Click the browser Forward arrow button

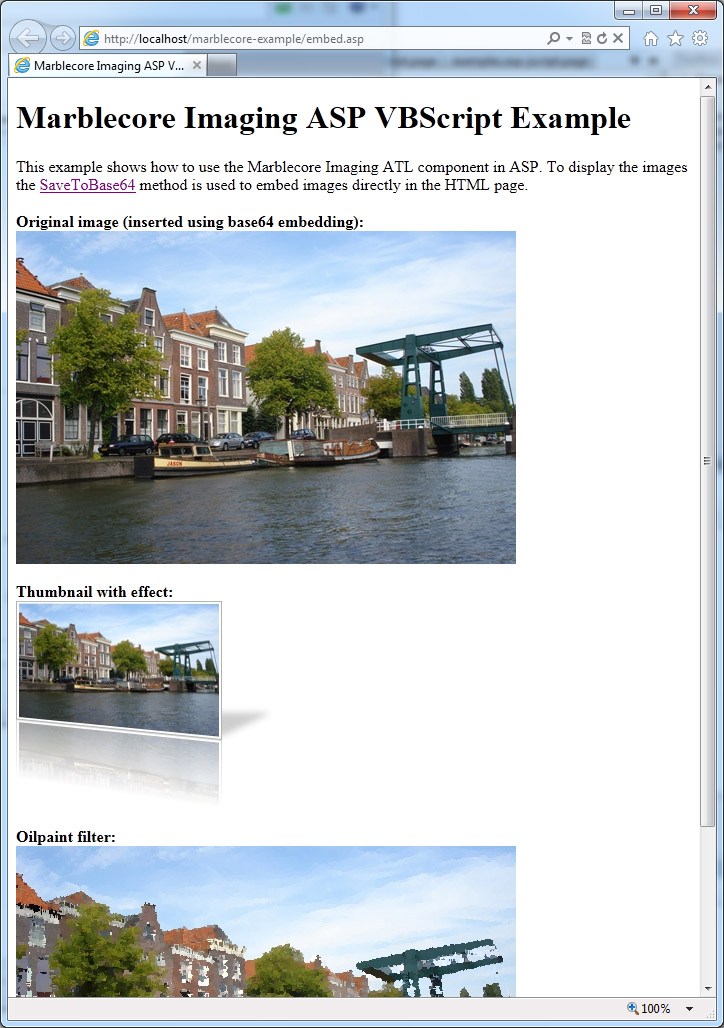point(63,38)
